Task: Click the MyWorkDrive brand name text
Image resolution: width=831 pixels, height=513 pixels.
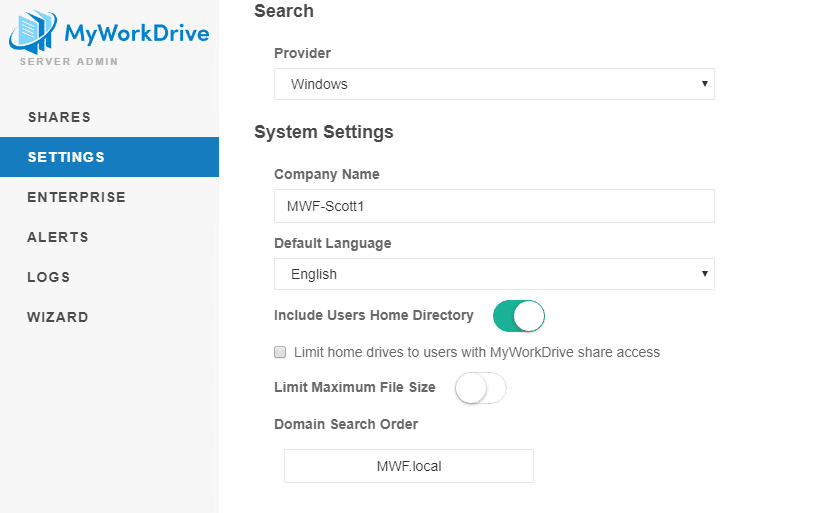Action: click(136, 33)
